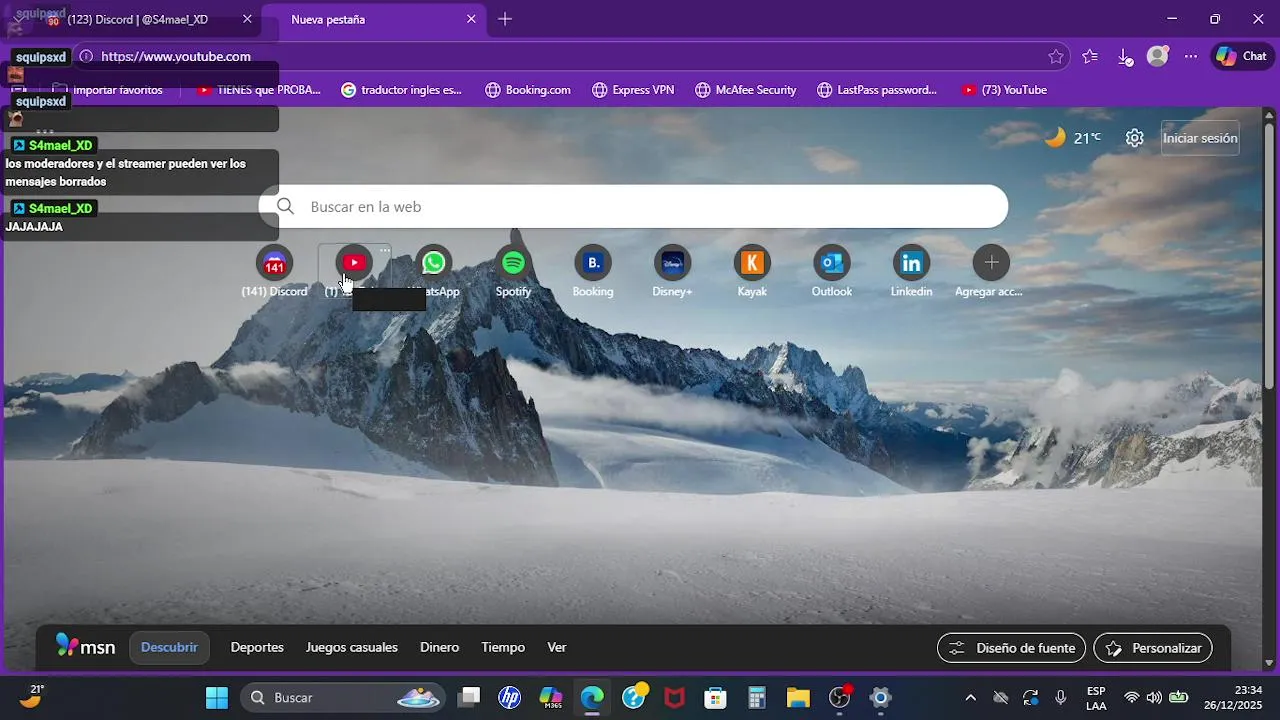Open the LinkedIn quick link tile
The width and height of the screenshot is (1280, 720).
(x=912, y=272)
